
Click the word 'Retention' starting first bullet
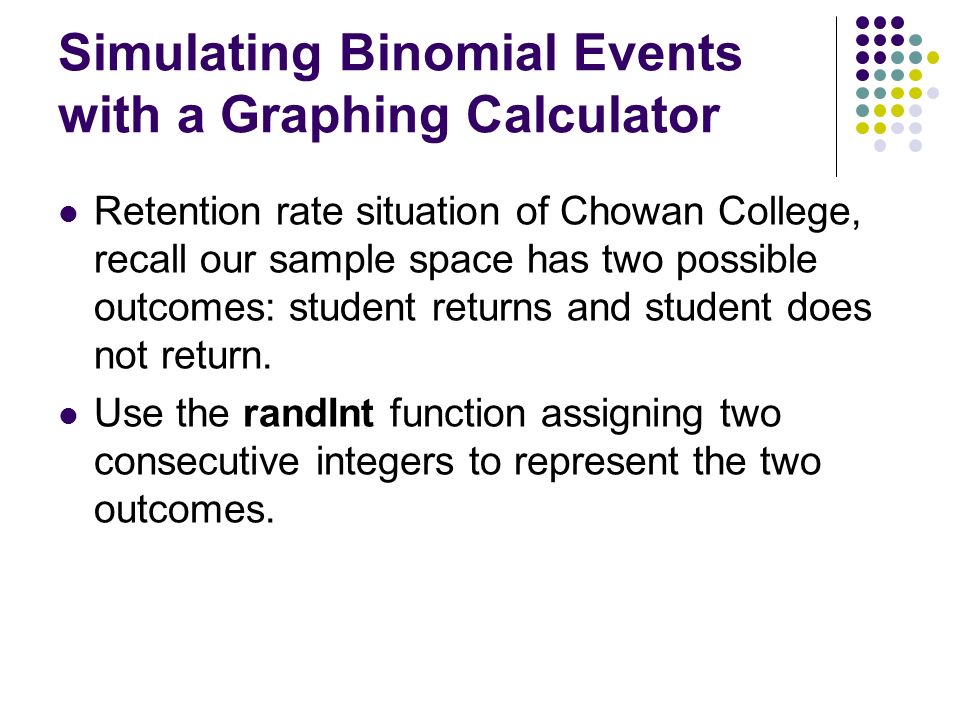[x=178, y=212]
